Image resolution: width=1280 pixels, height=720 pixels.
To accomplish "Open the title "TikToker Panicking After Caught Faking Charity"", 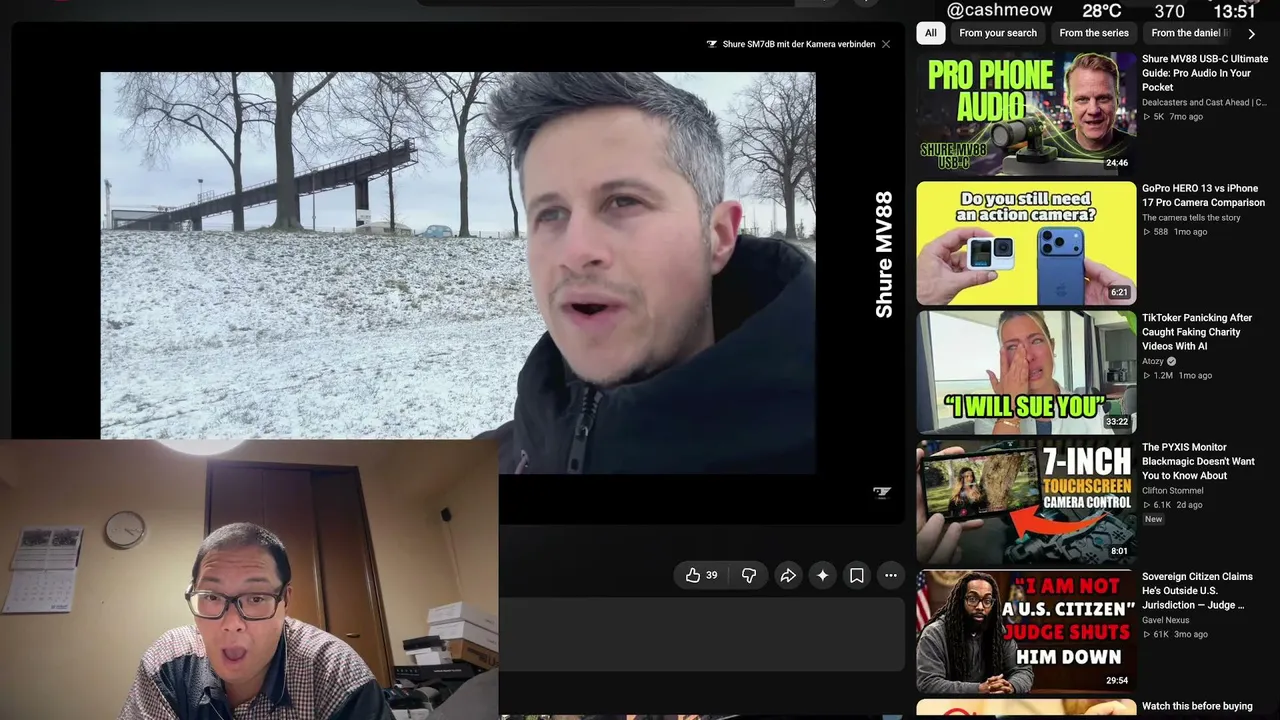I will coord(1197,332).
